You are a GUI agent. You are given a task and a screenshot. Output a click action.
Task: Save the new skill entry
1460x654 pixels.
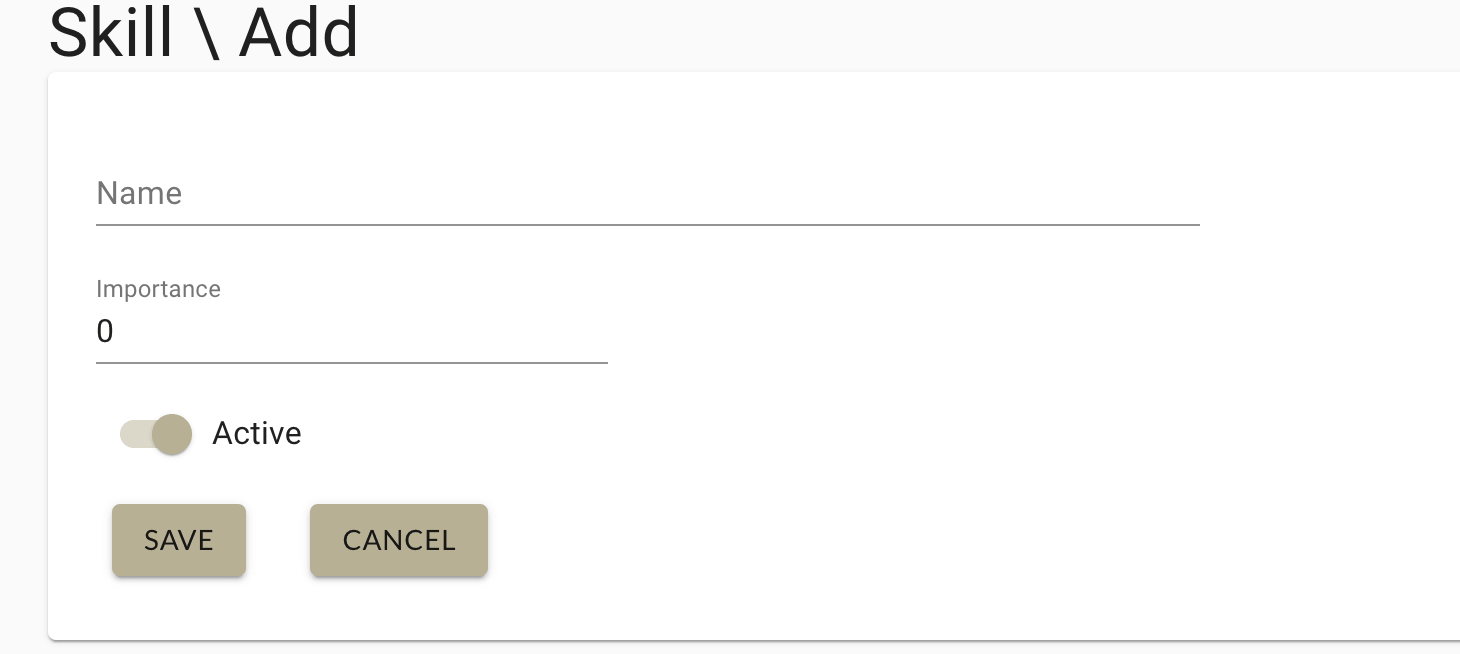(178, 540)
